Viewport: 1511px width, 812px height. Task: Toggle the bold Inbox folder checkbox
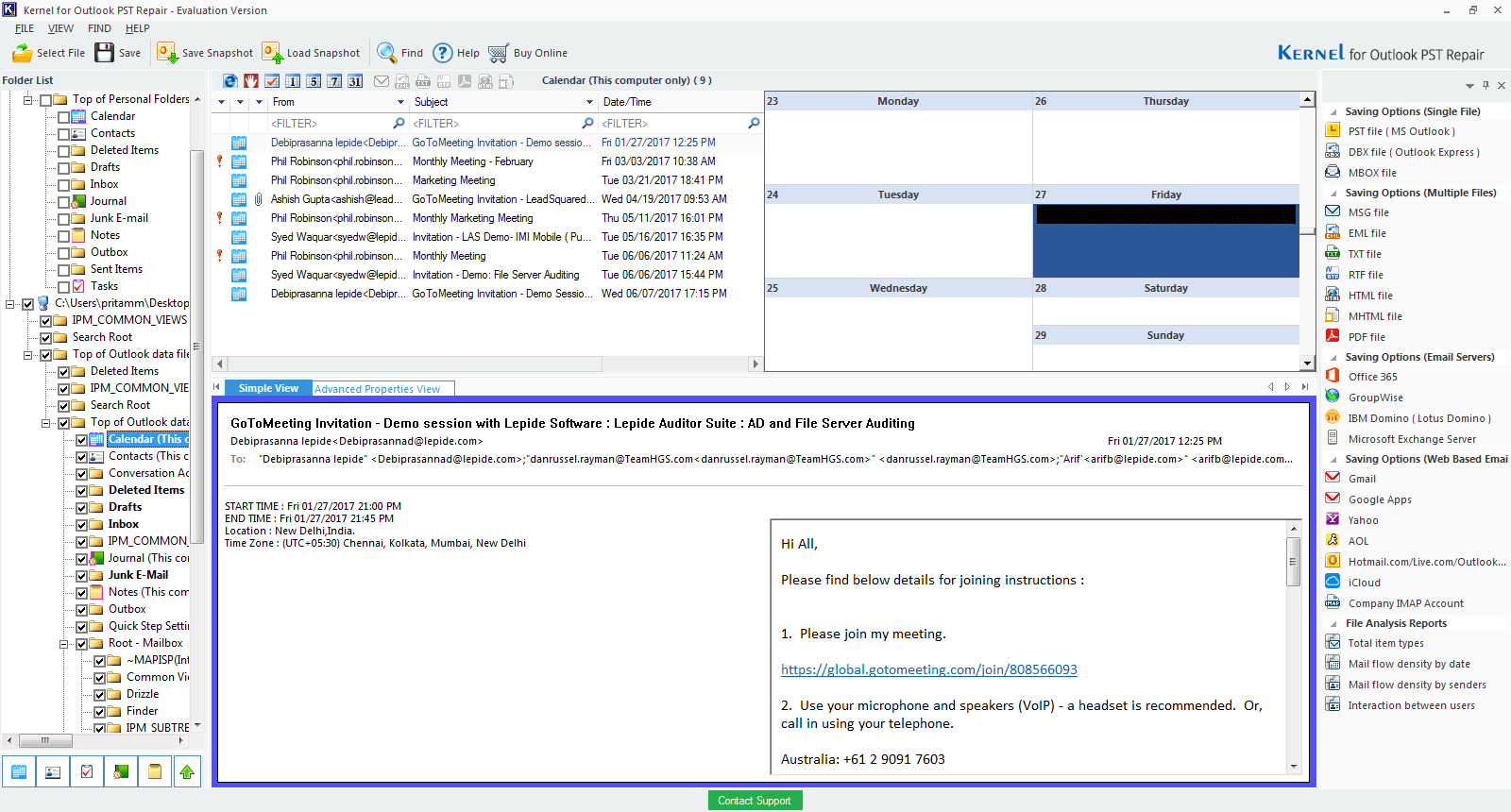point(81,525)
